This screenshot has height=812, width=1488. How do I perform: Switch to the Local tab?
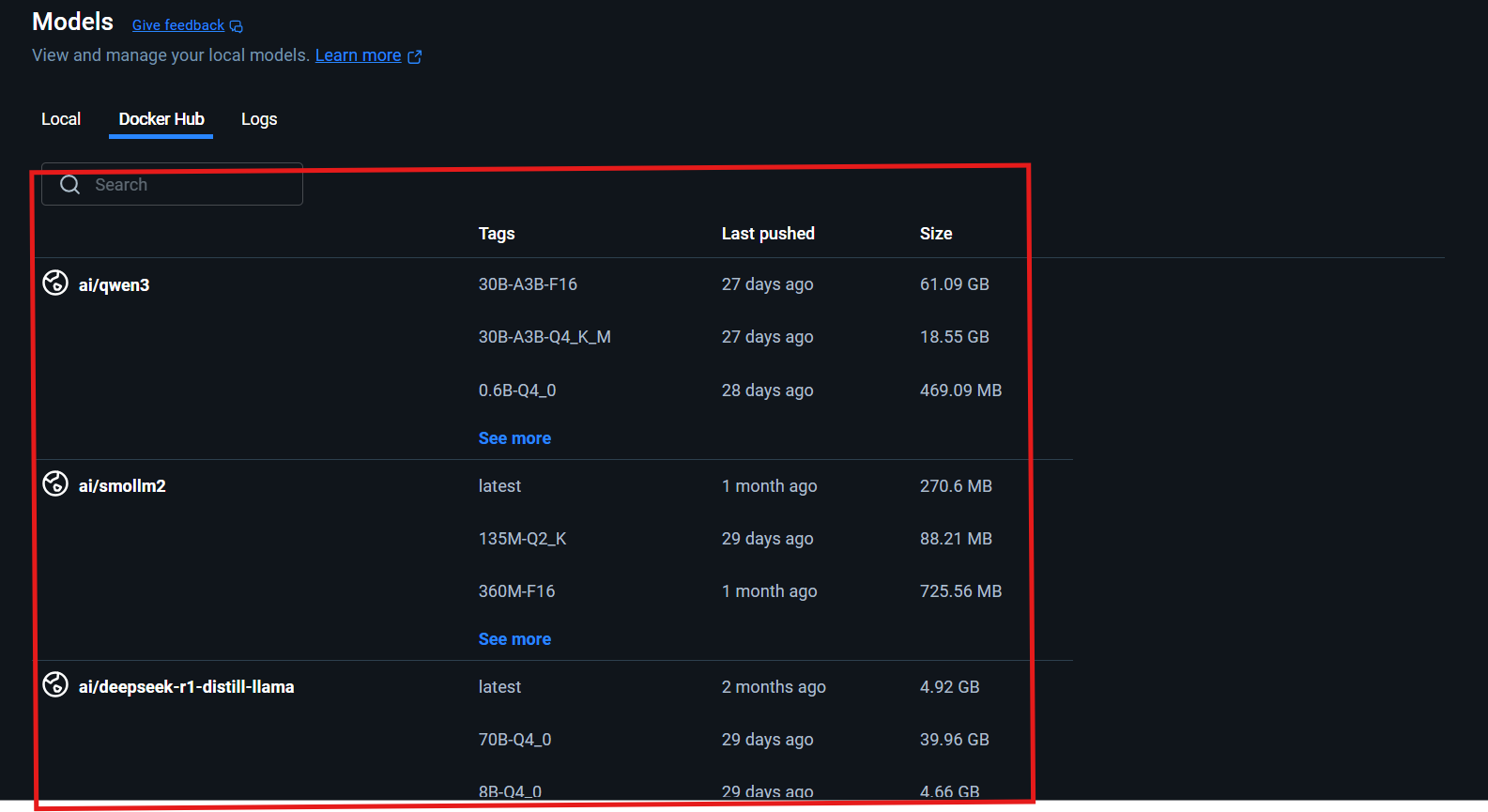(x=61, y=119)
